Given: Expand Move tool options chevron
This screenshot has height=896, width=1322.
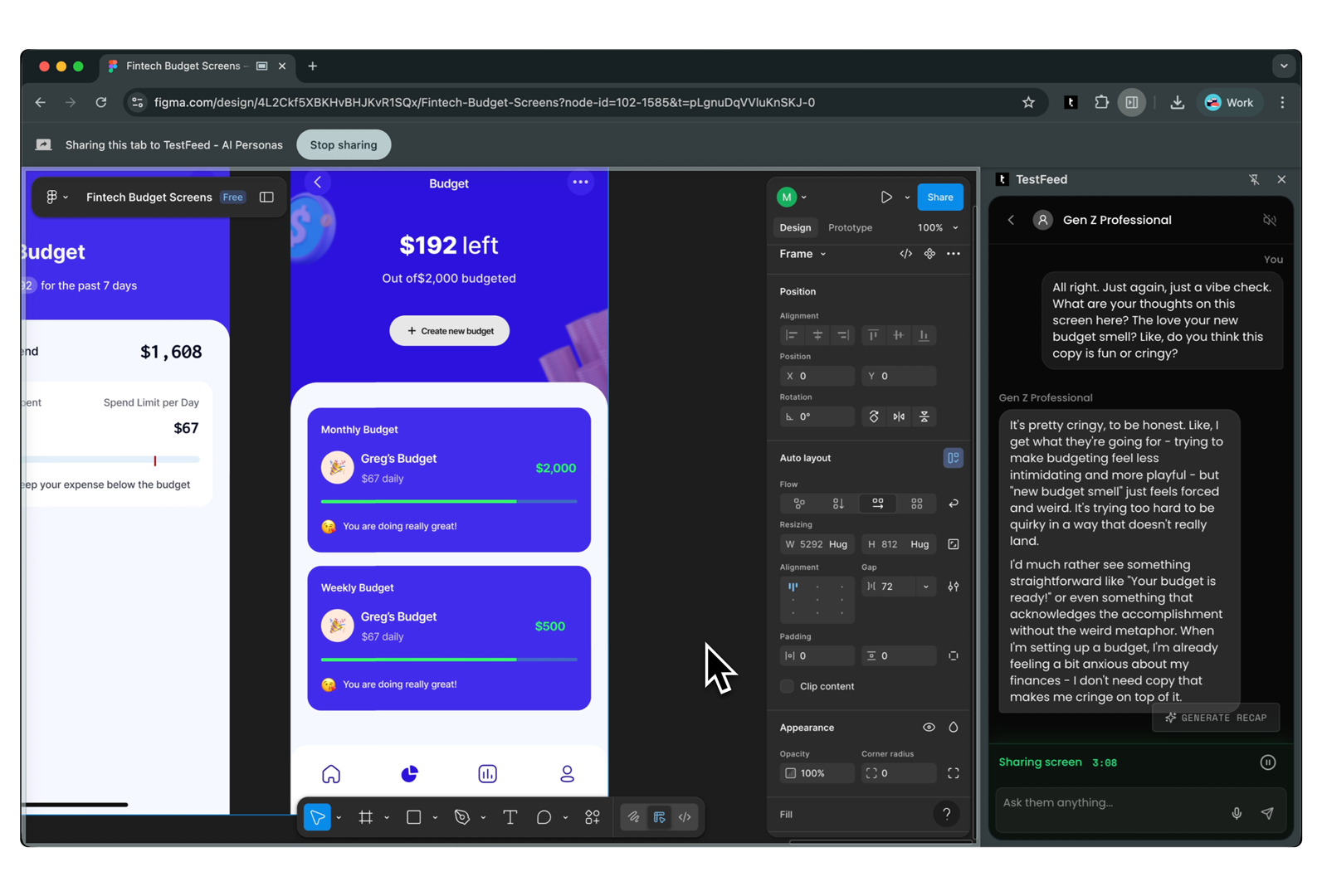Looking at the screenshot, I should tap(339, 818).
